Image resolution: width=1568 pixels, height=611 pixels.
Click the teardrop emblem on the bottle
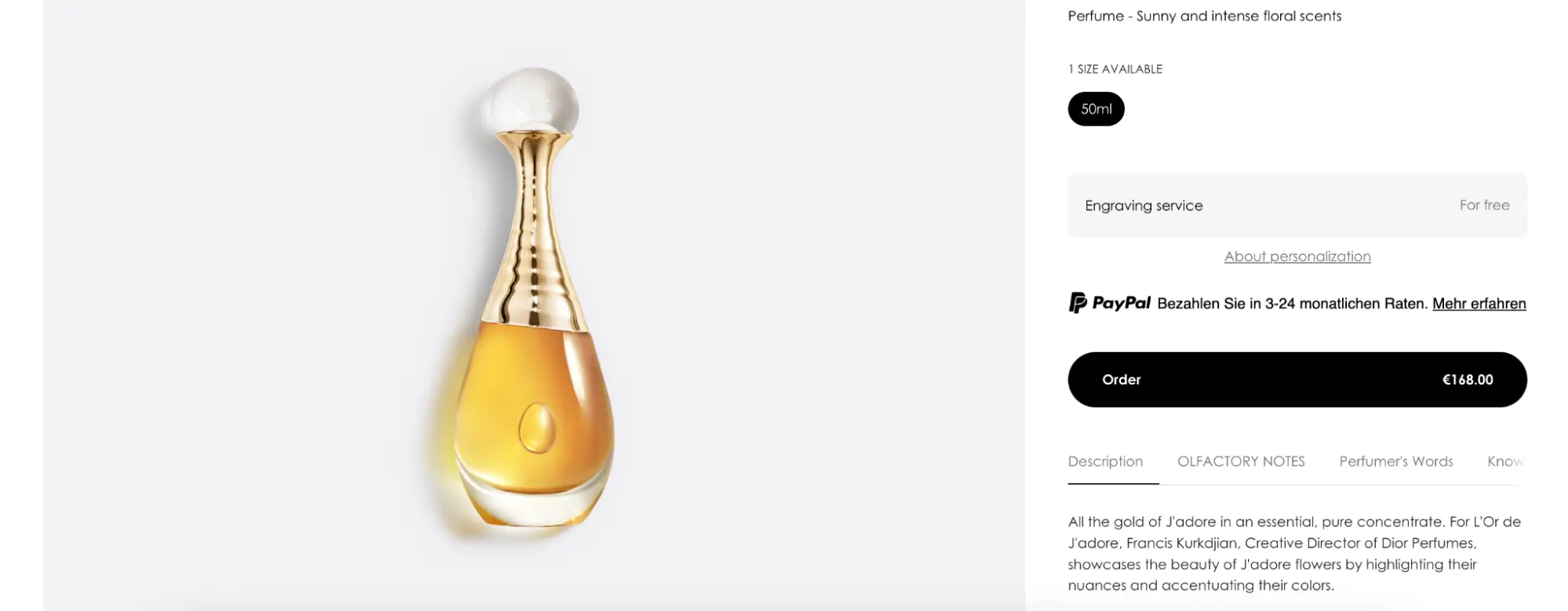point(537,427)
